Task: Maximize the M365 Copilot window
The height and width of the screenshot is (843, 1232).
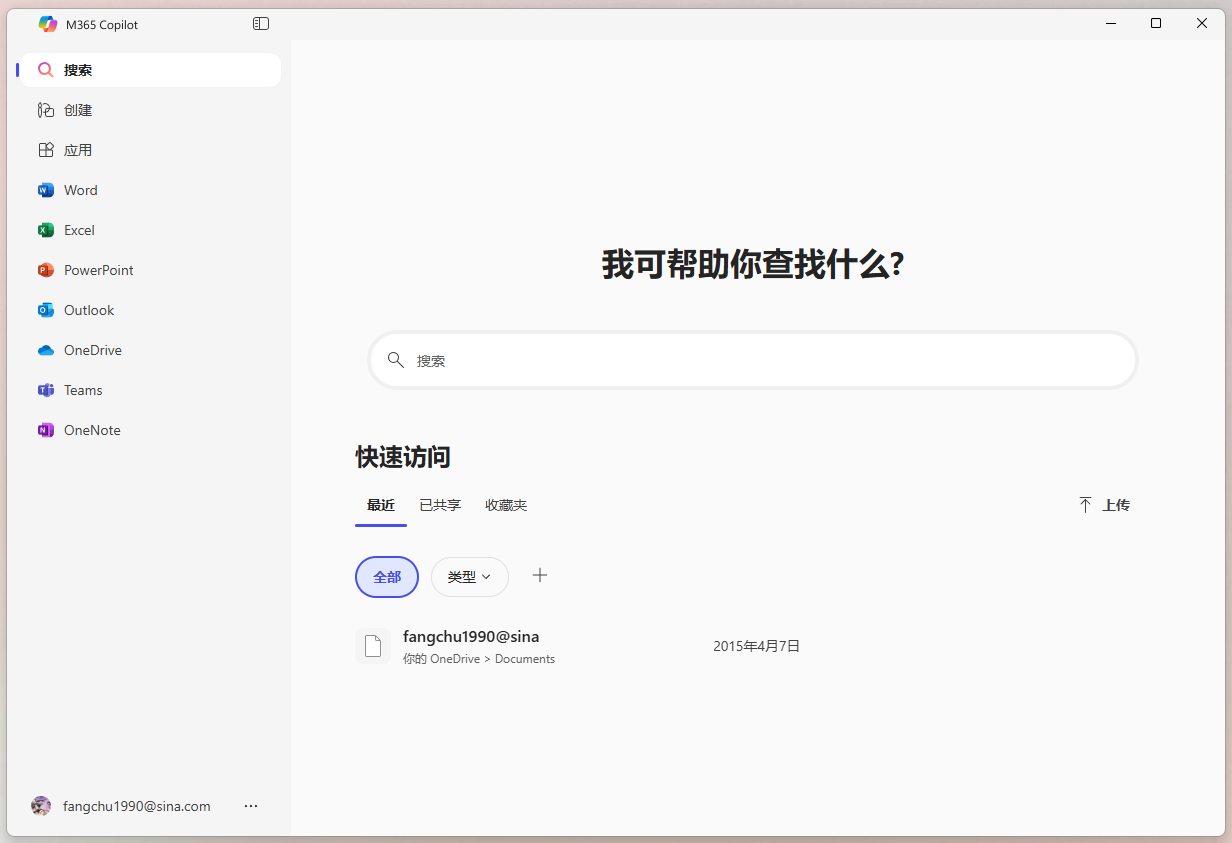Action: click(x=1156, y=23)
